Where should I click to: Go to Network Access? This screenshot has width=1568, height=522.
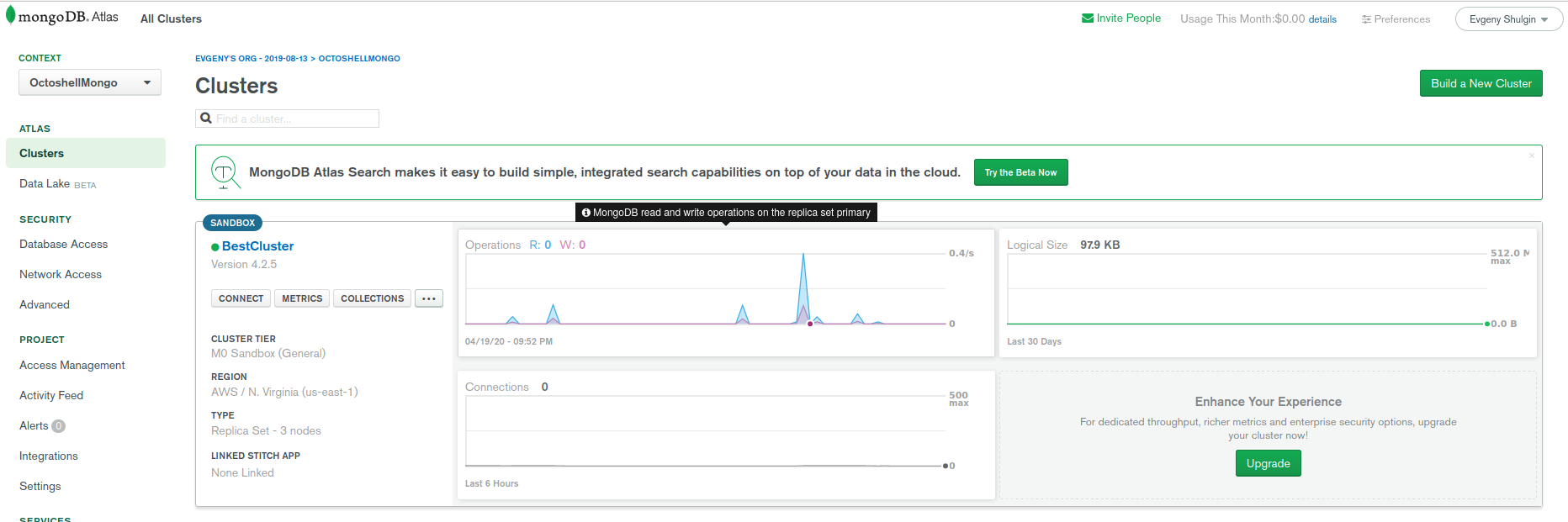(61, 274)
